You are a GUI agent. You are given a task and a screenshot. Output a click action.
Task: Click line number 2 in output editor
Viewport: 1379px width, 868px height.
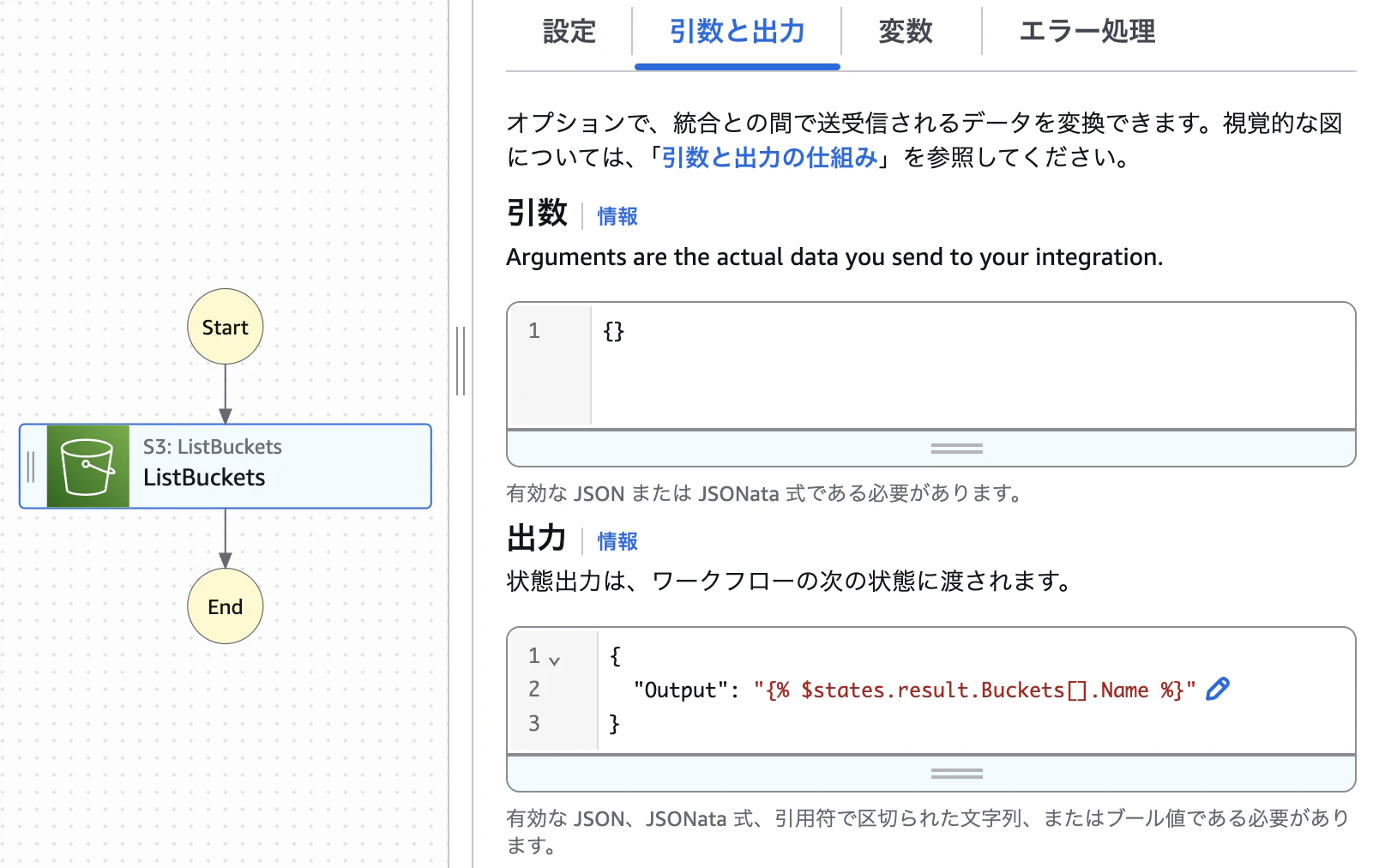(x=534, y=689)
